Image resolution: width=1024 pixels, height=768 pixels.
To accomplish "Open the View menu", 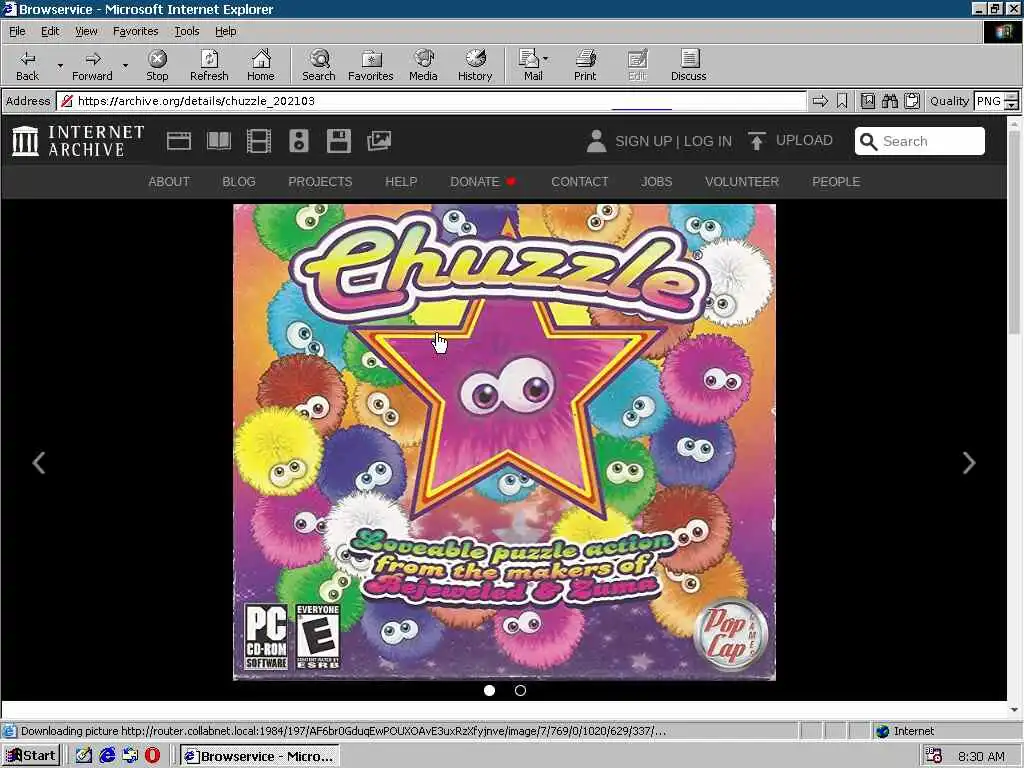I will coord(86,31).
